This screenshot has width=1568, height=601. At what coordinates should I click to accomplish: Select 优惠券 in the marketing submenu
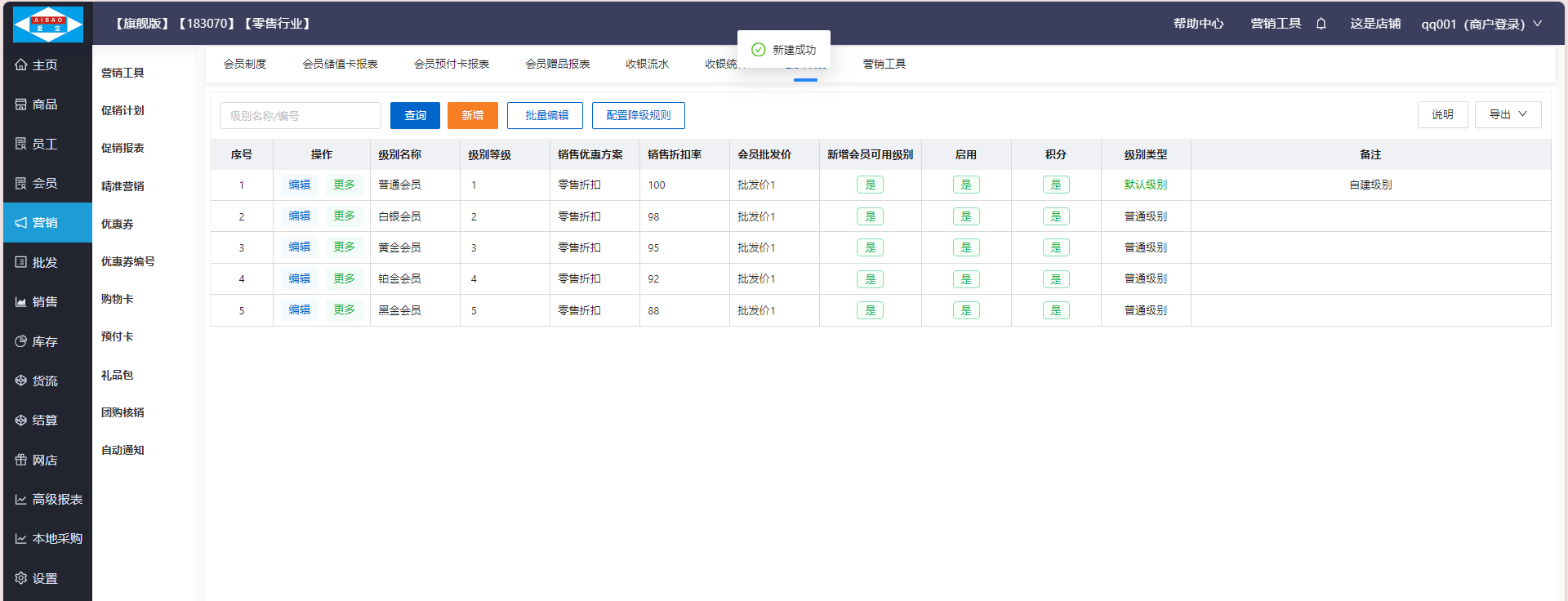[x=118, y=224]
